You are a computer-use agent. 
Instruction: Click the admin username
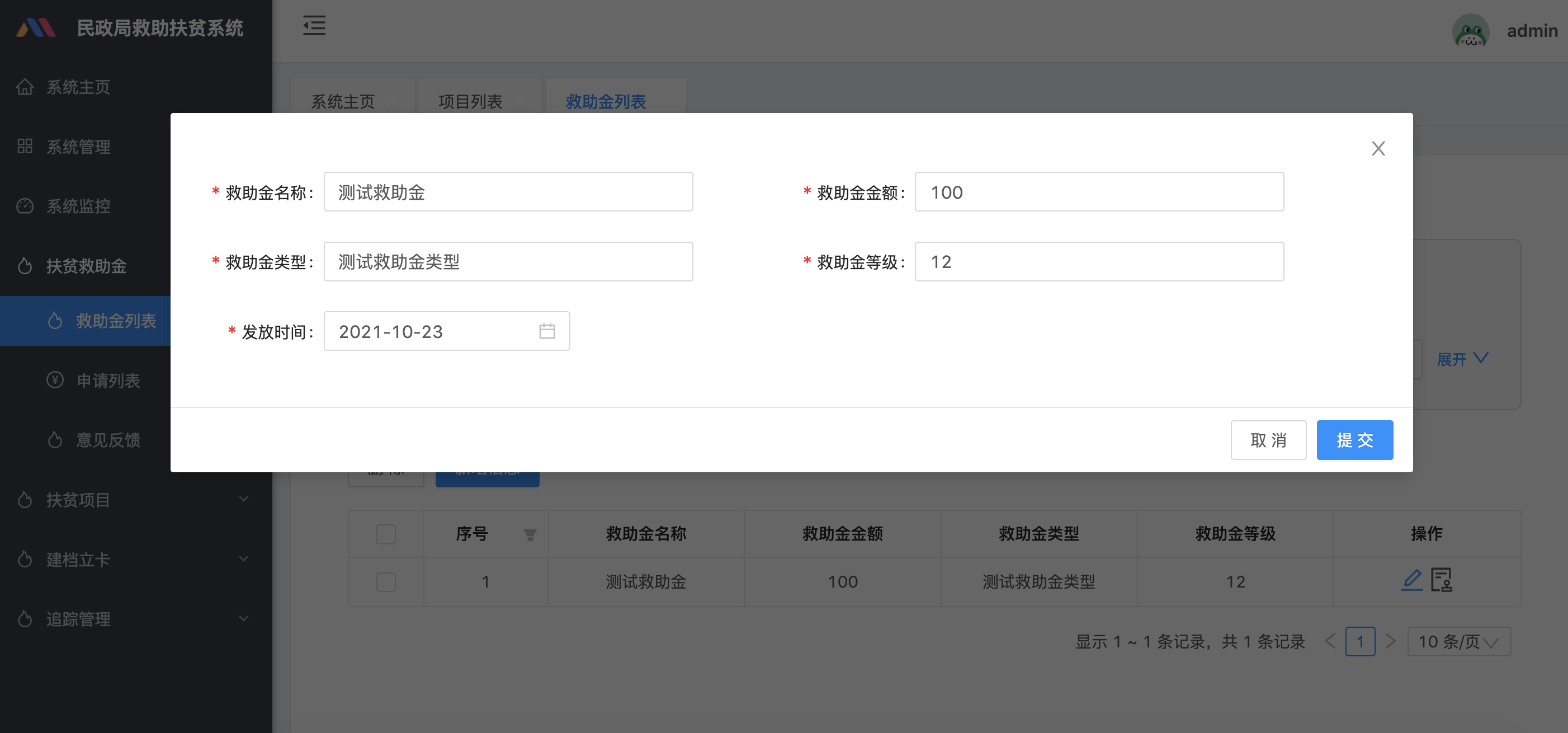pos(1532,30)
